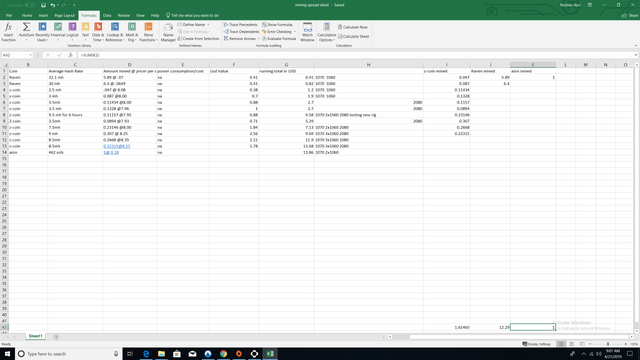
Task: Click the AutoSum sigma icon
Action: tap(26, 27)
